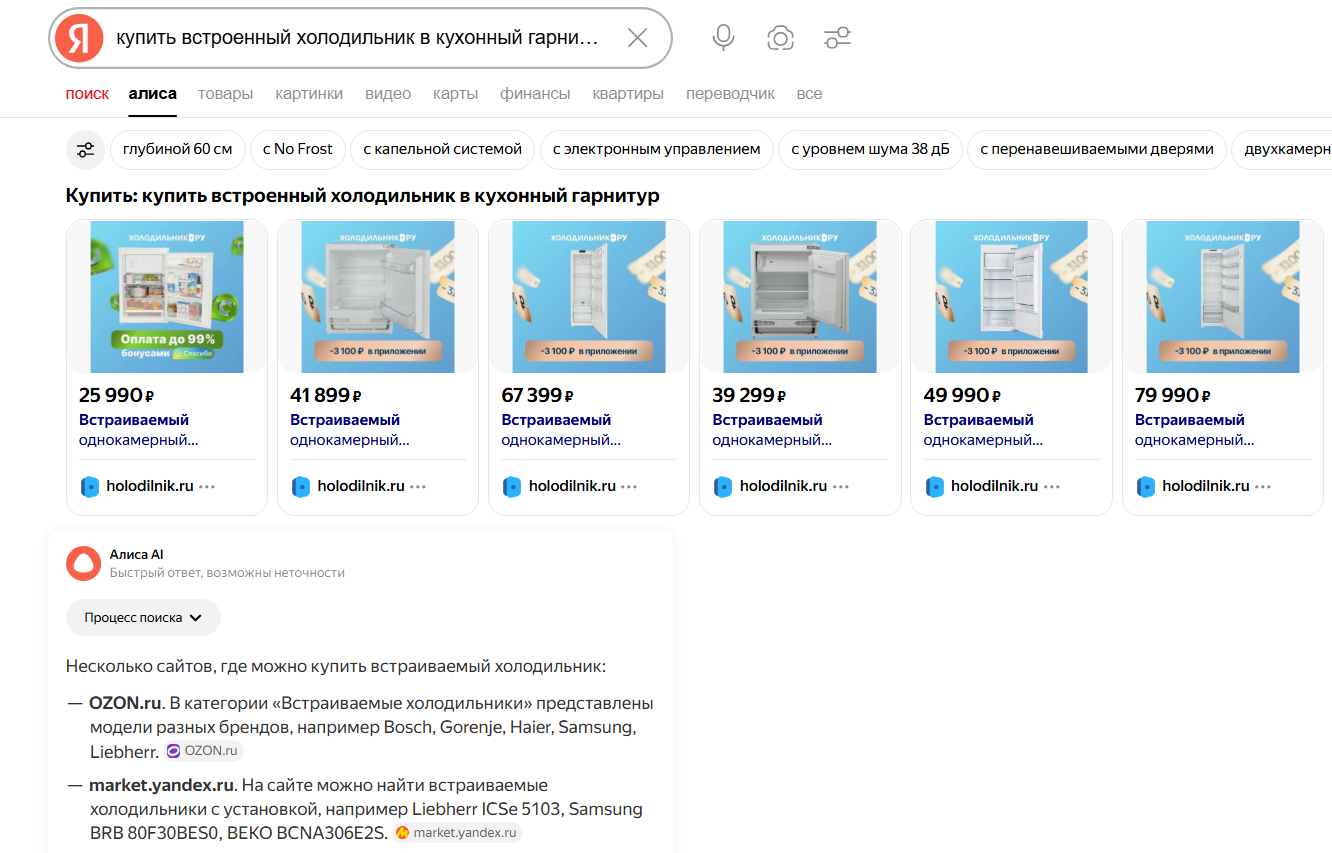
Task: Open options dots on 79 990 ₽ card
Action: tap(1263, 487)
